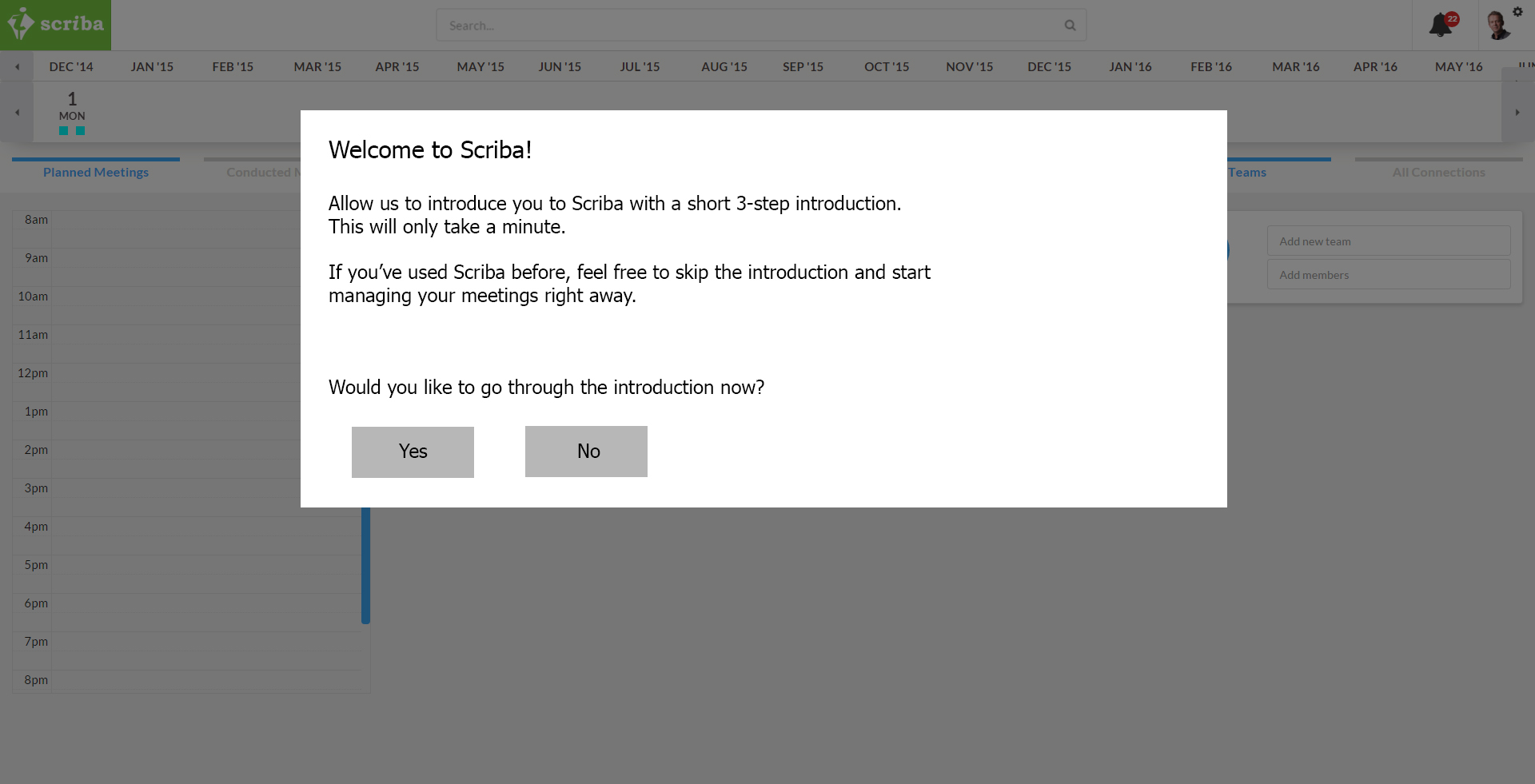1535x784 pixels.
Task: Focus the Add new team field
Action: [x=1388, y=241]
